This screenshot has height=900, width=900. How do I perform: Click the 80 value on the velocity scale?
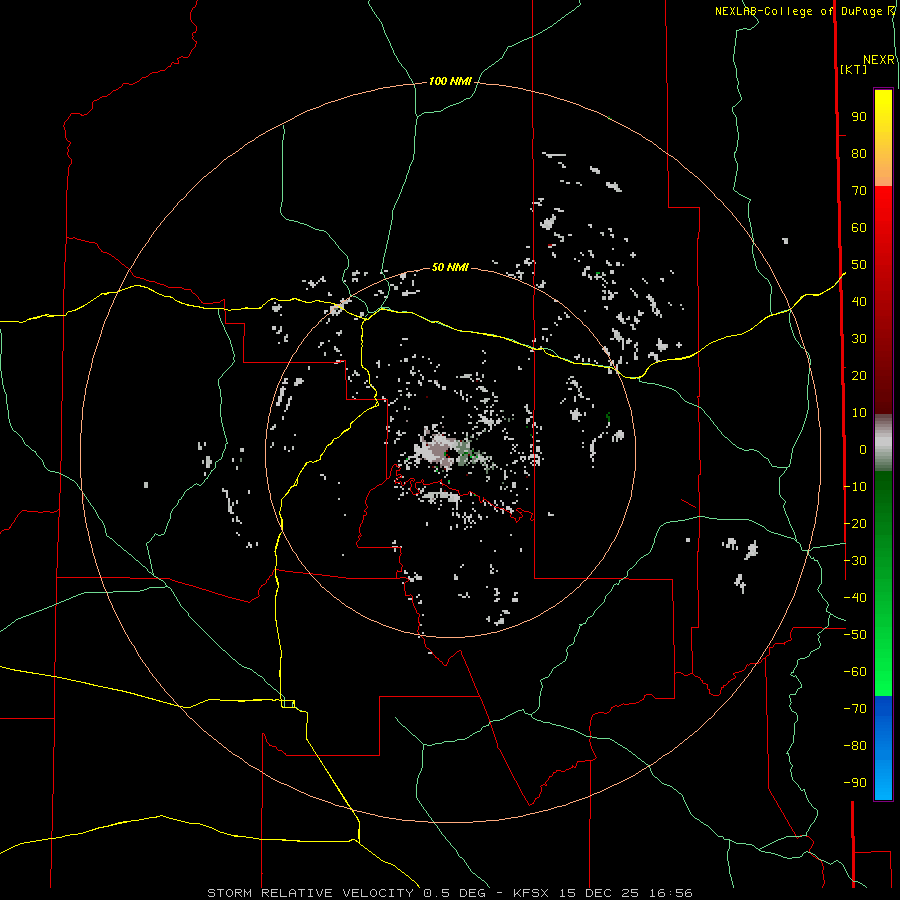point(859,154)
